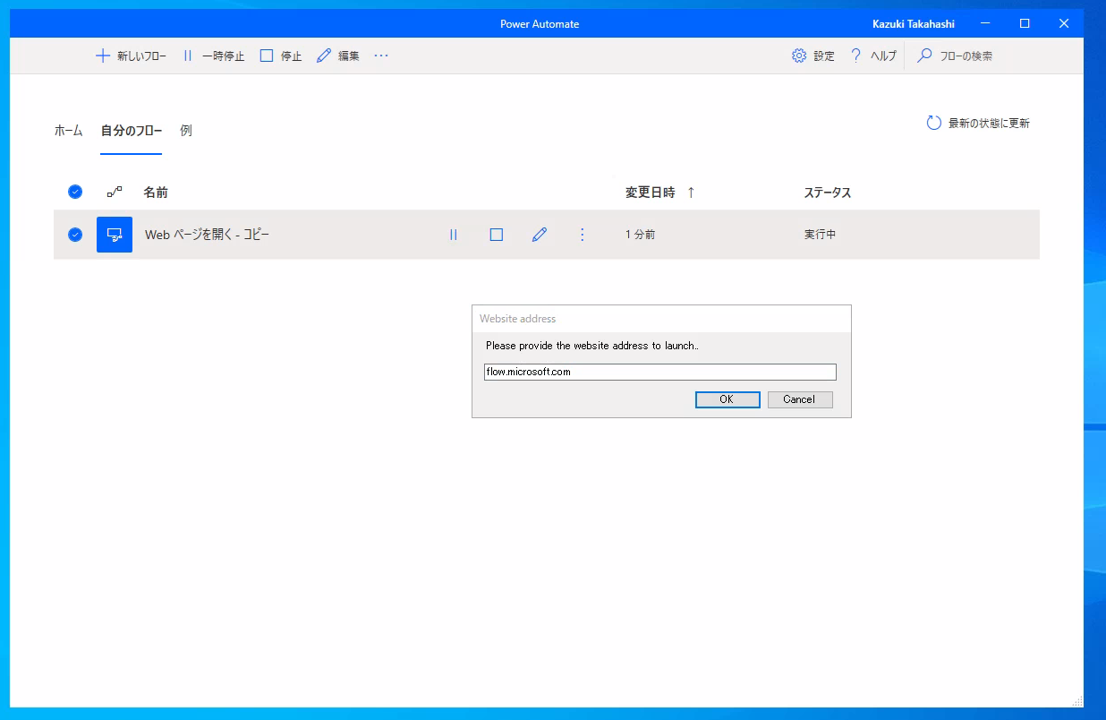Click the desktop flow type icon
The width and height of the screenshot is (1106, 720).
tap(114, 234)
